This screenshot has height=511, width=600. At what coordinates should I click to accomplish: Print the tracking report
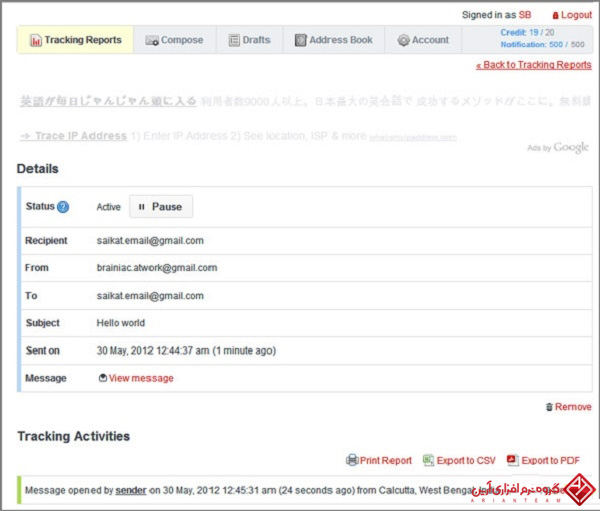pyautogui.click(x=386, y=460)
